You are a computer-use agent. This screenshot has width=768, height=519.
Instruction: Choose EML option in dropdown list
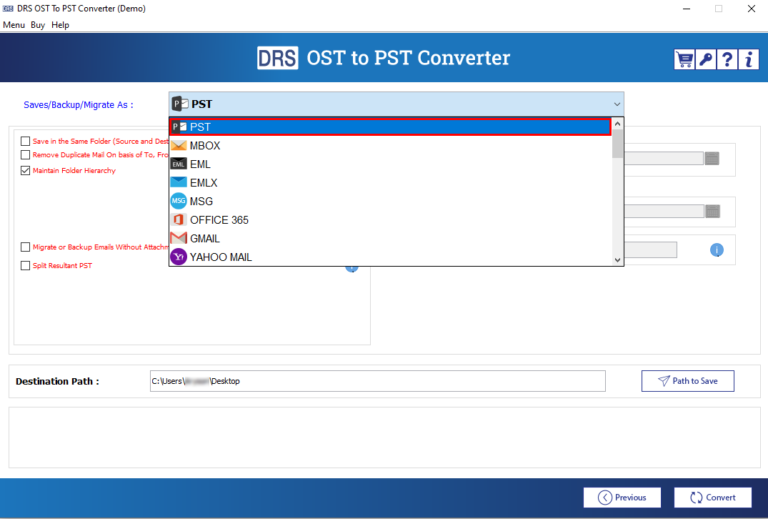pyautogui.click(x=200, y=164)
